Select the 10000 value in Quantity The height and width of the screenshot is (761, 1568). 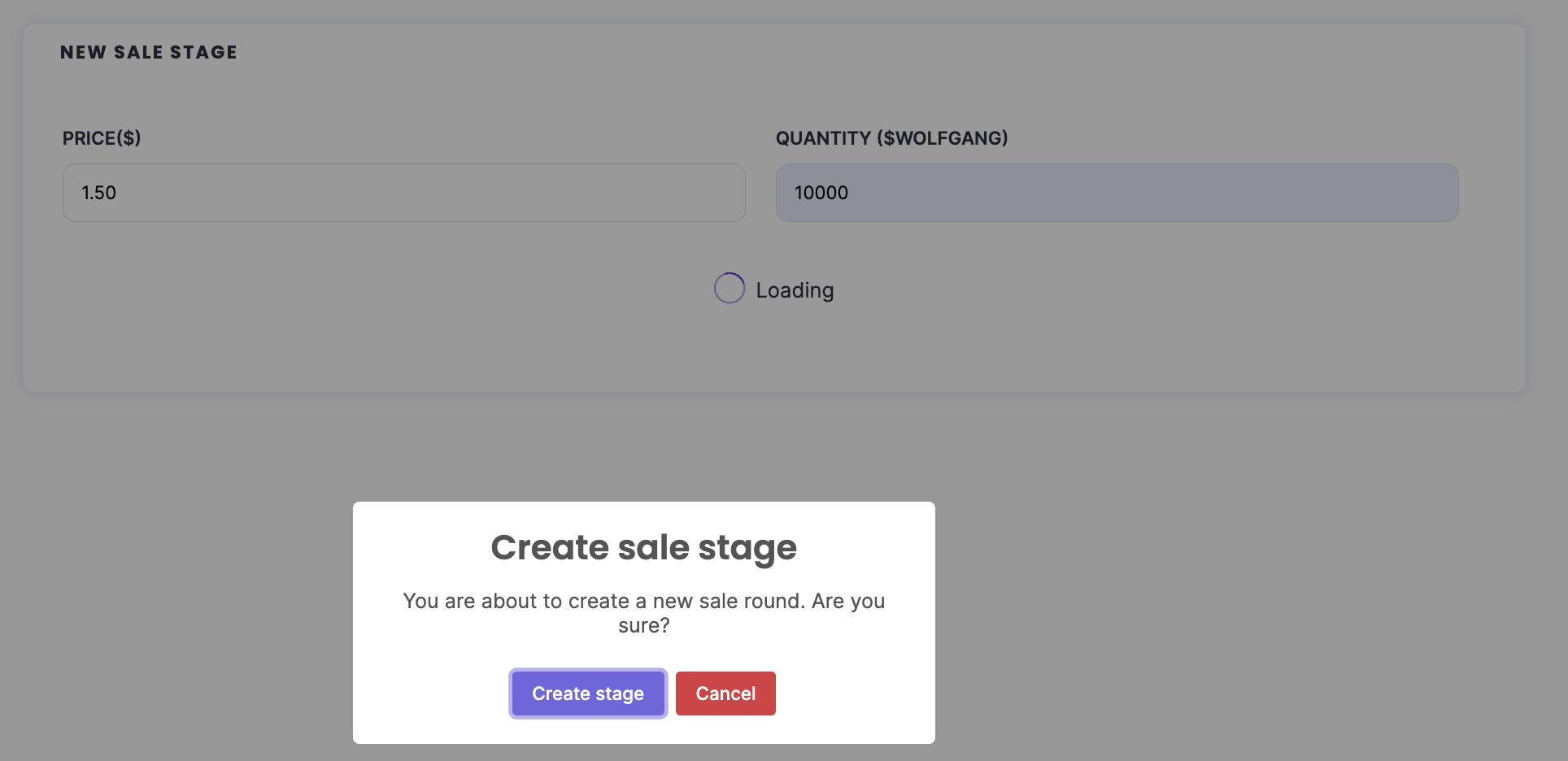(821, 193)
